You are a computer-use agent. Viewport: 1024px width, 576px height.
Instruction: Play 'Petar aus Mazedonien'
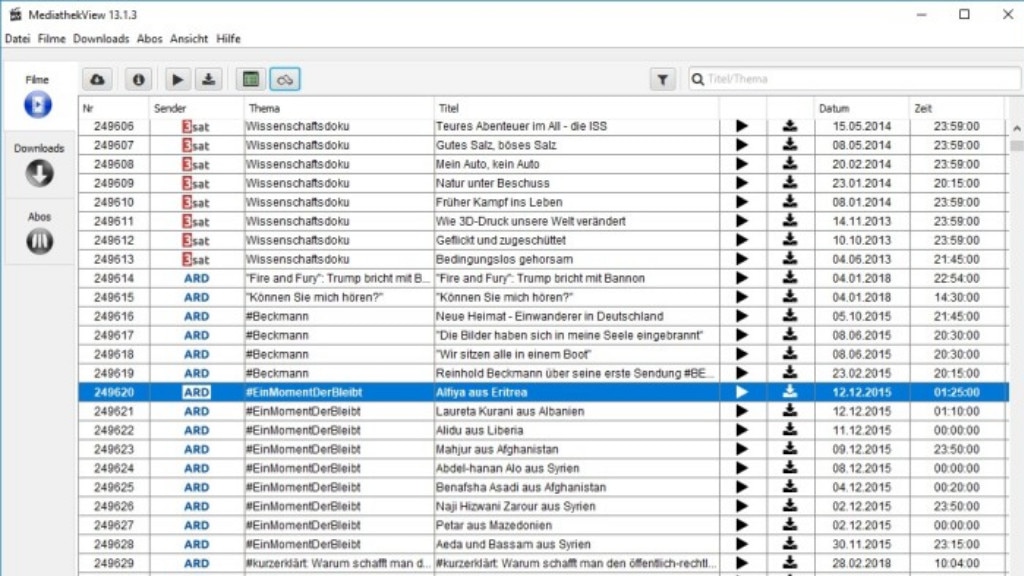coord(742,525)
